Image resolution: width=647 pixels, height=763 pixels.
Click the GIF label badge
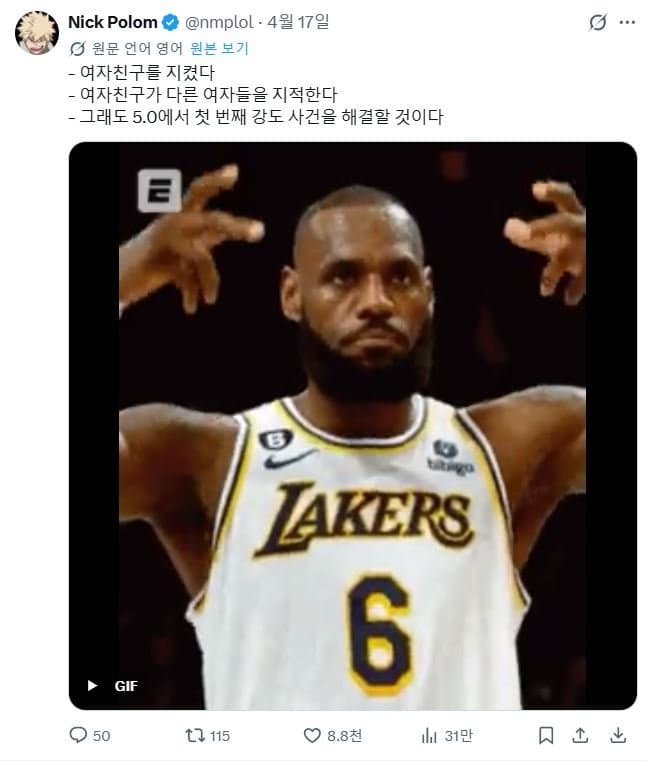click(126, 686)
